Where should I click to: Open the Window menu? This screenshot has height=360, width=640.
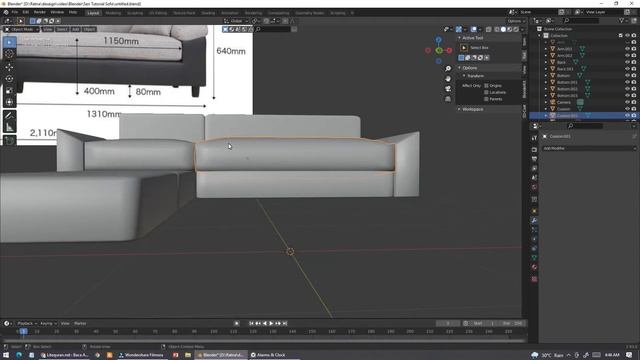pyautogui.click(x=57, y=12)
